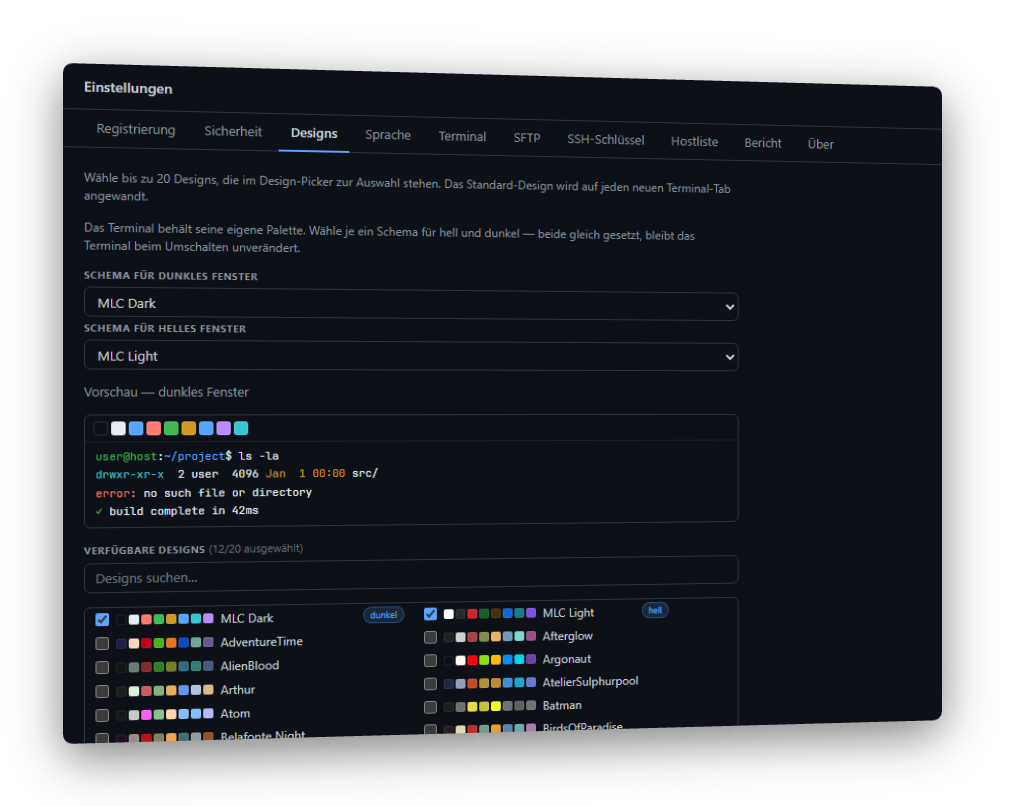Click the amber yellow preview palette swatch
Viewport: 1026px width, 806px height.
[188, 429]
